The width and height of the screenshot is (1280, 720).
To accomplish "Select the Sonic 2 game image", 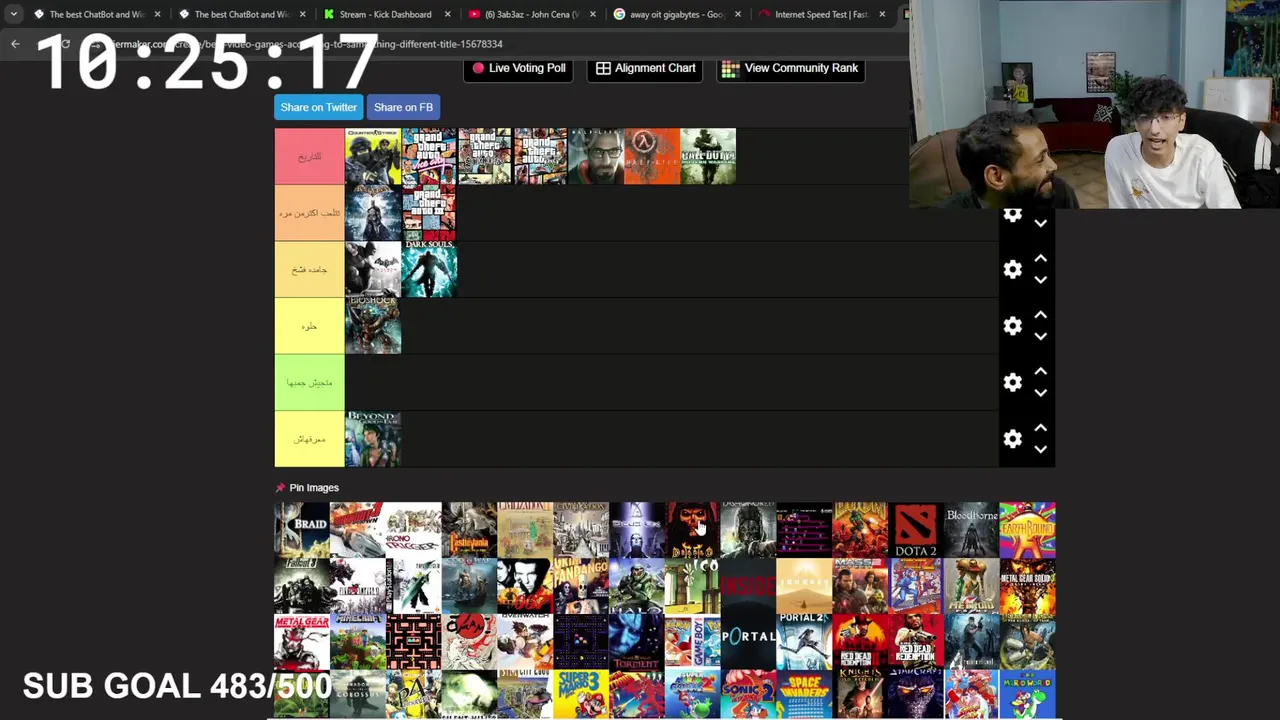I will 748,694.
